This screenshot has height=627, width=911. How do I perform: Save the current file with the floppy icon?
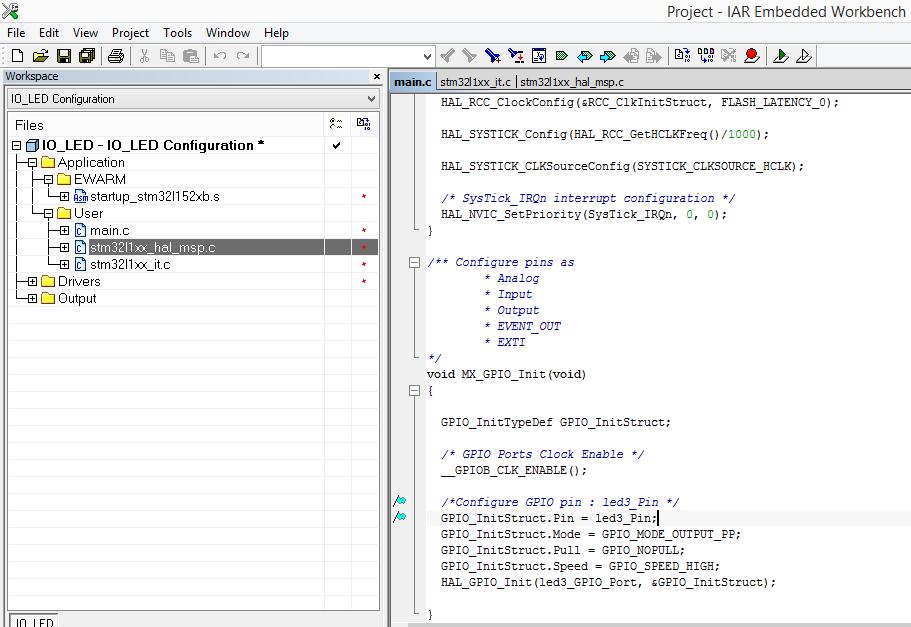[x=64, y=56]
